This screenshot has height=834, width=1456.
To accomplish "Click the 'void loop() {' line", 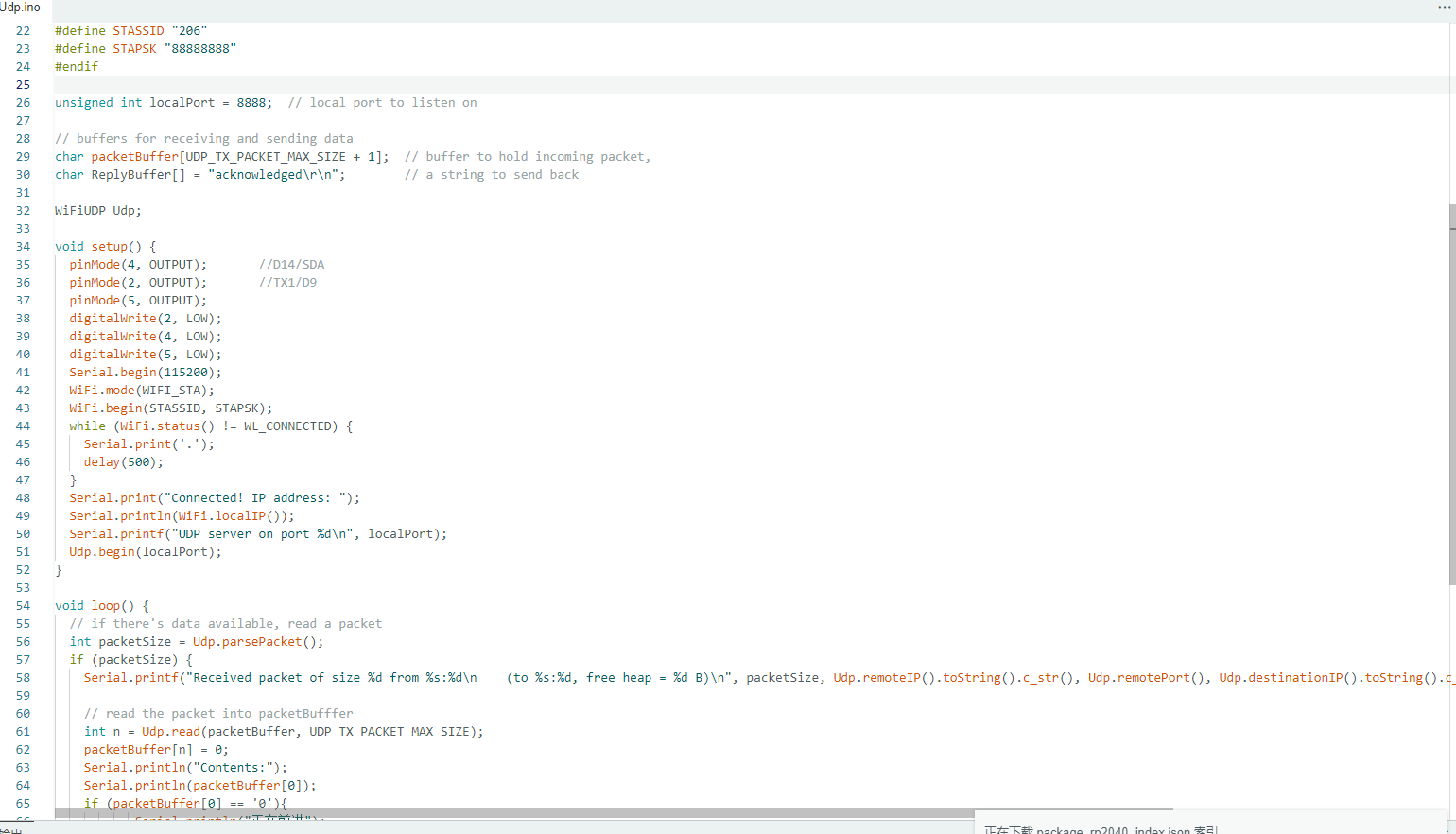I will pos(102,606).
